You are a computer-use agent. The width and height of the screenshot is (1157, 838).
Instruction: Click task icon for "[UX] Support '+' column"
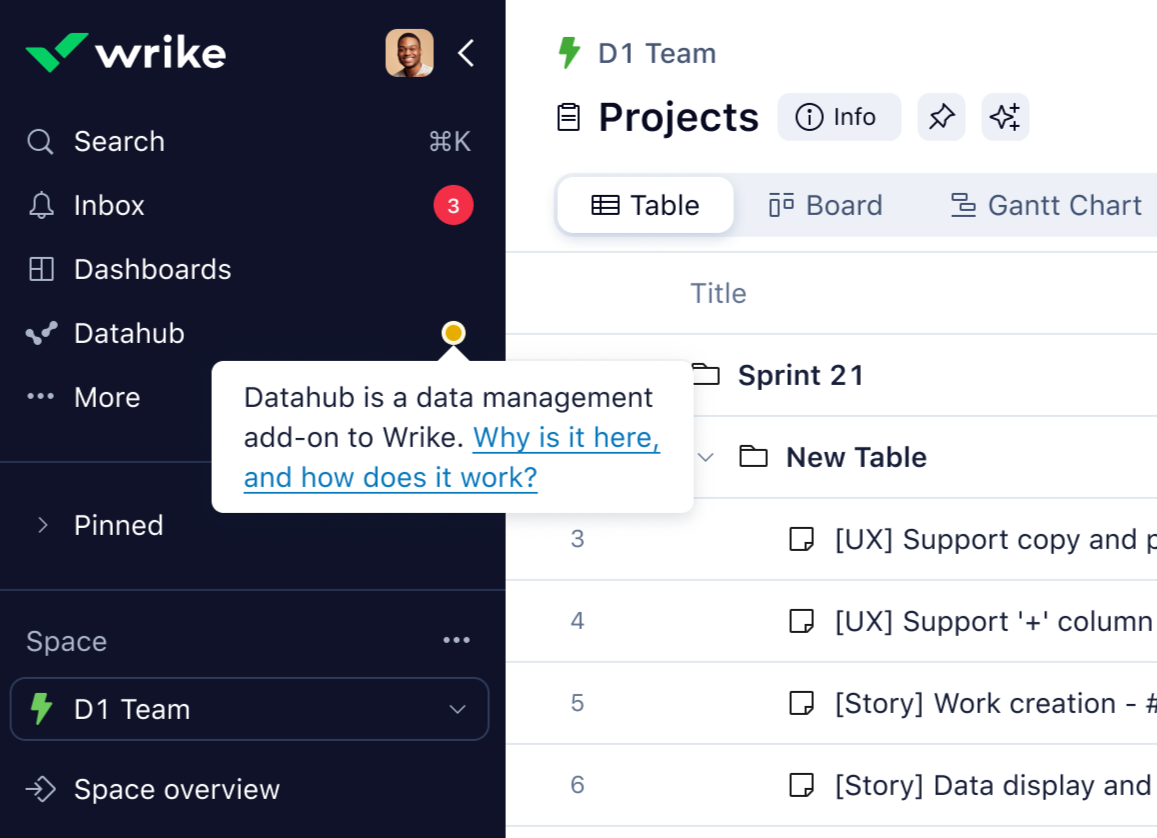click(801, 621)
